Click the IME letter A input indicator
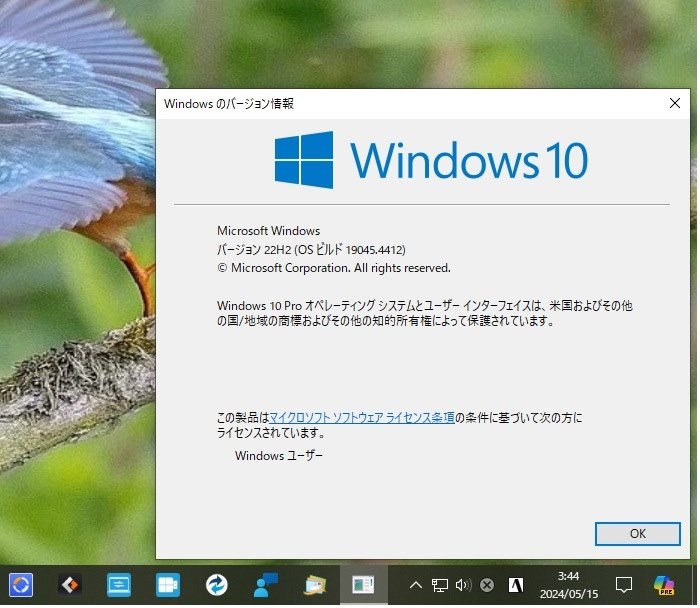The height and width of the screenshot is (608, 700). (x=516, y=585)
